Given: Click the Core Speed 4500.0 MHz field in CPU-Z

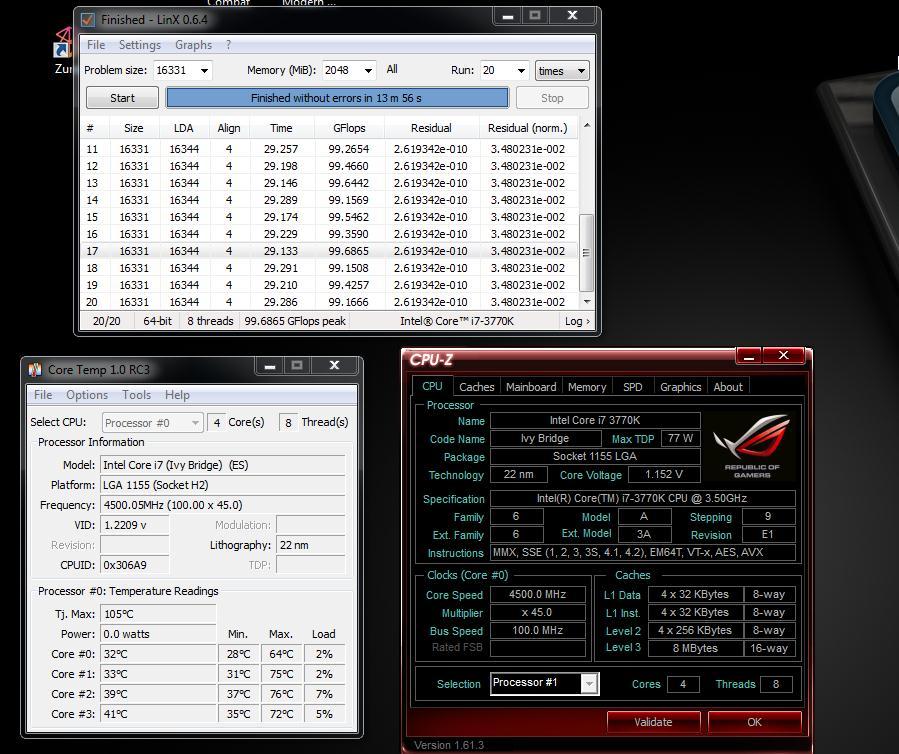Looking at the screenshot, I should 537,595.
